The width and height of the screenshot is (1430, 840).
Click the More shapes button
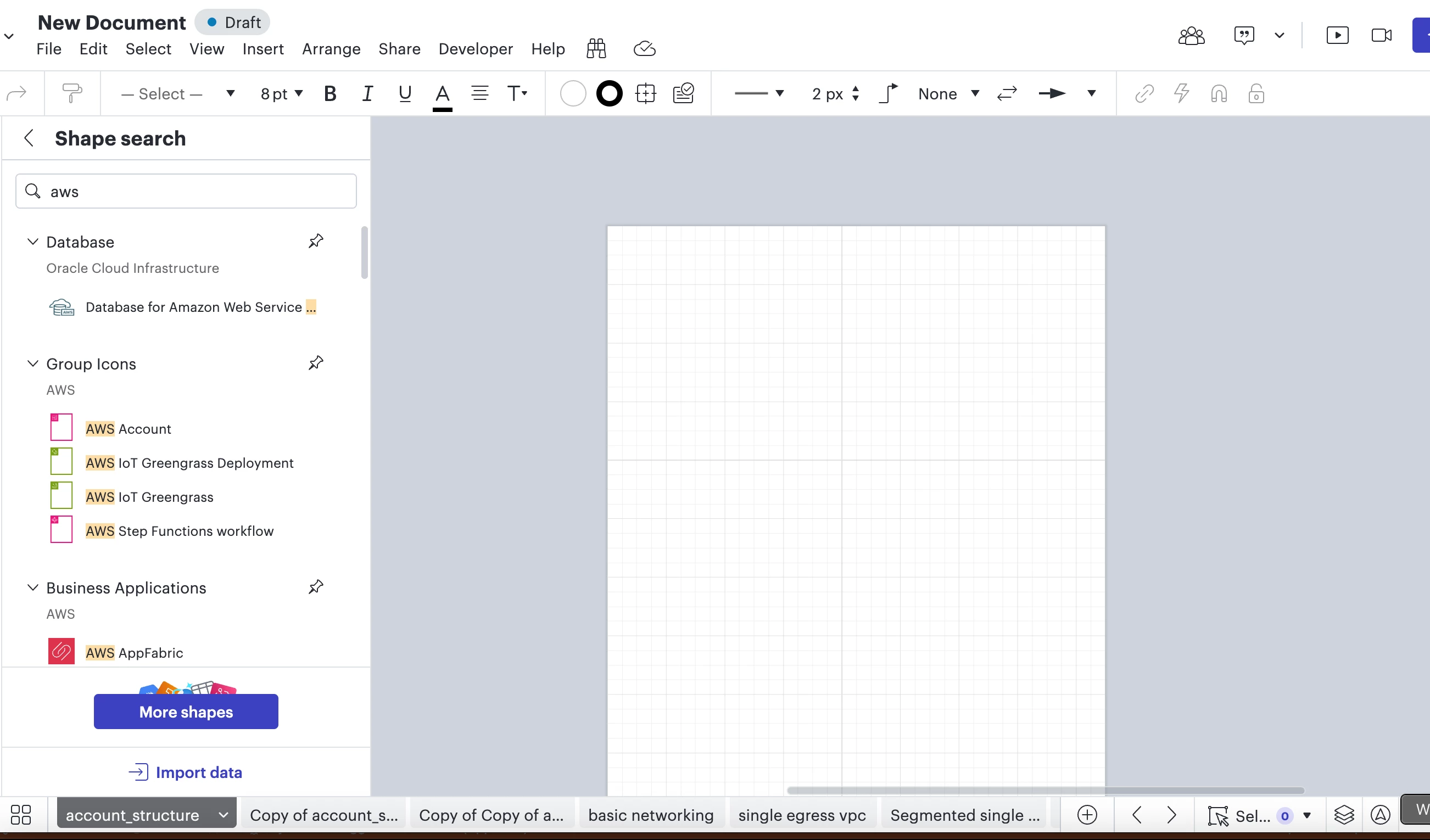(x=186, y=711)
